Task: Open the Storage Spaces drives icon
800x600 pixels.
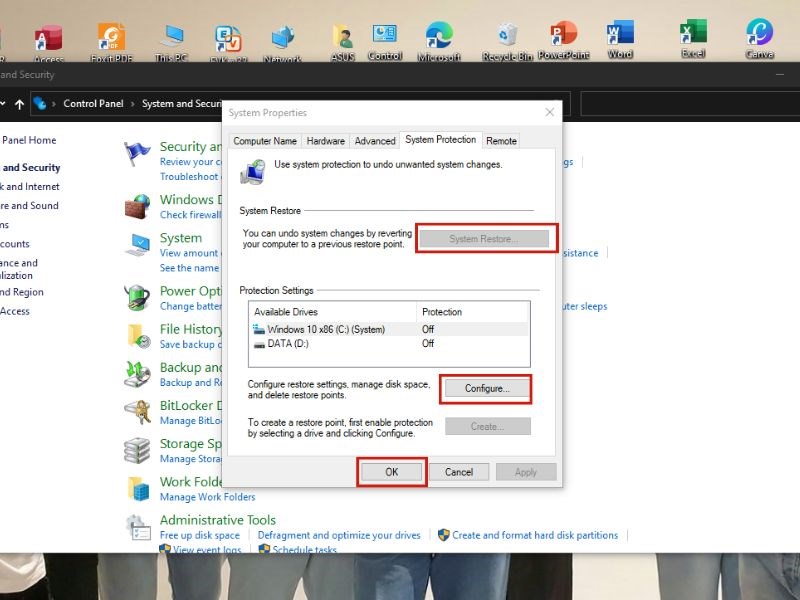Action: (x=136, y=450)
